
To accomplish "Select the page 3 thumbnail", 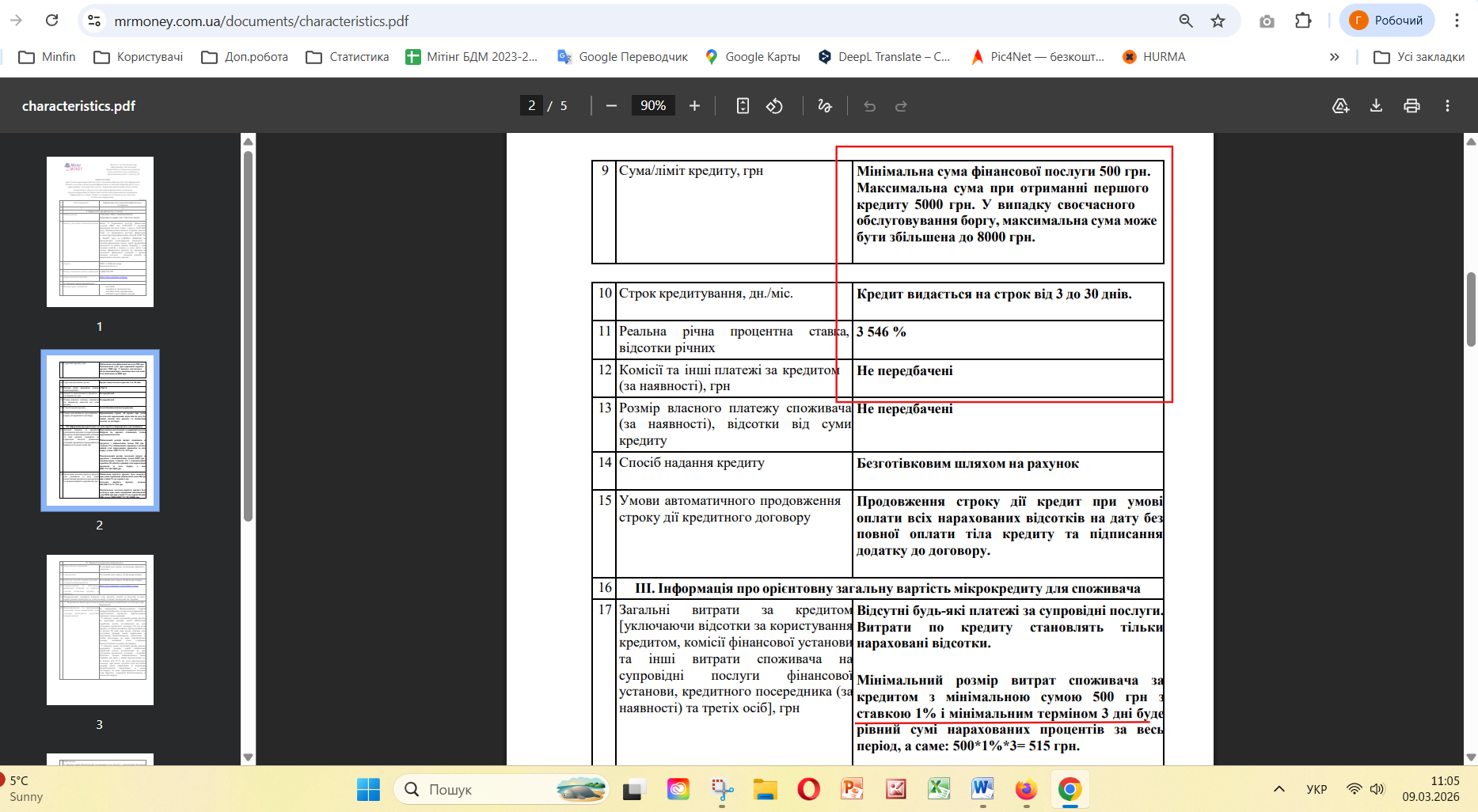I will (100, 630).
